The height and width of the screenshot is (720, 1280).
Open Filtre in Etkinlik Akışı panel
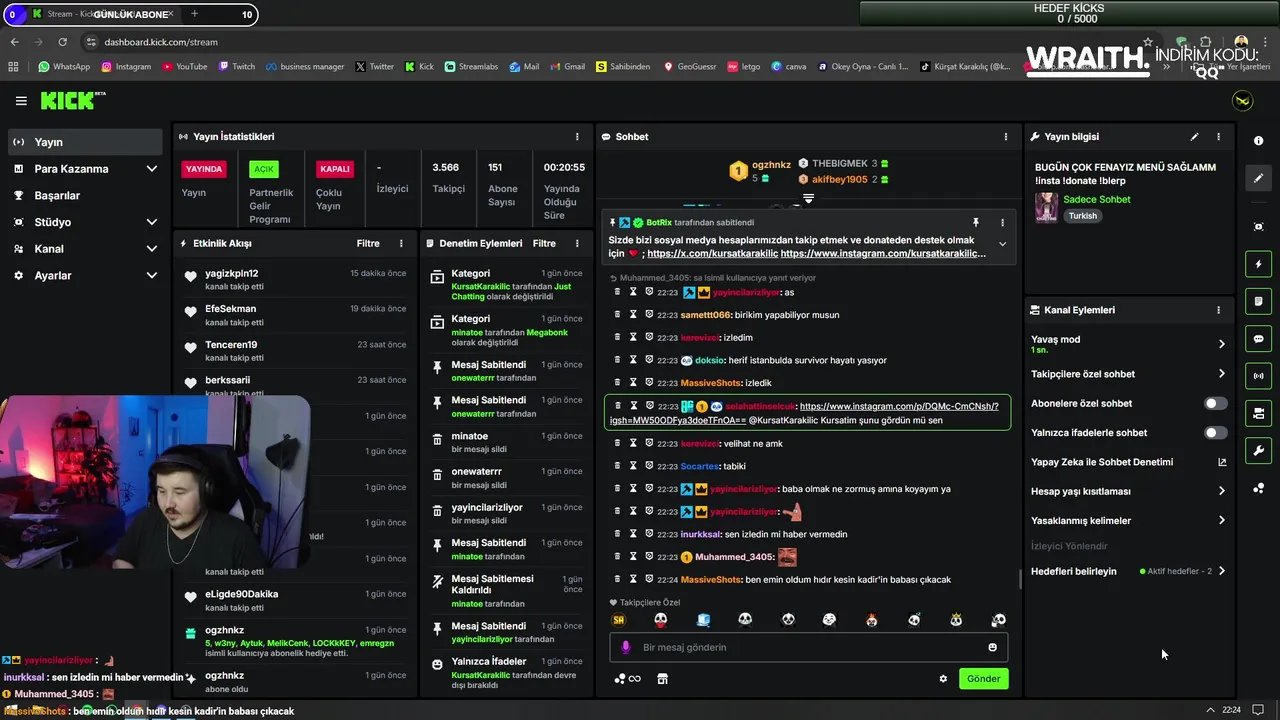(368, 243)
